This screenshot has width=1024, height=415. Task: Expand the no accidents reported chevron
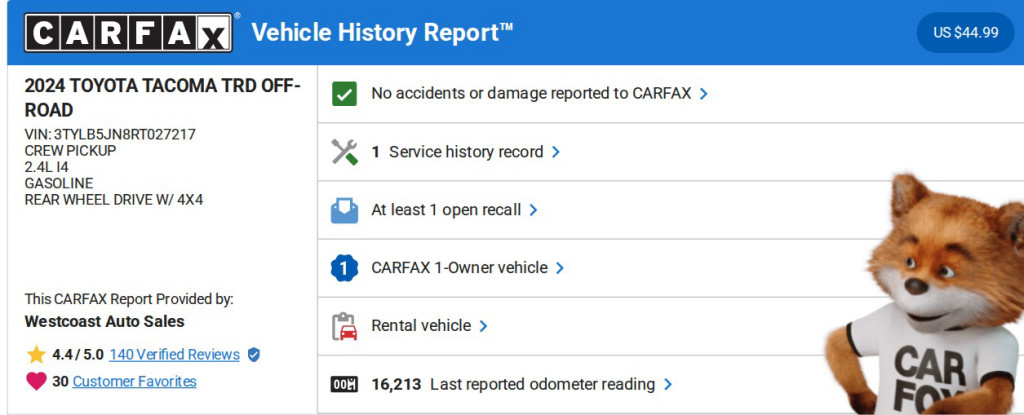pos(704,94)
